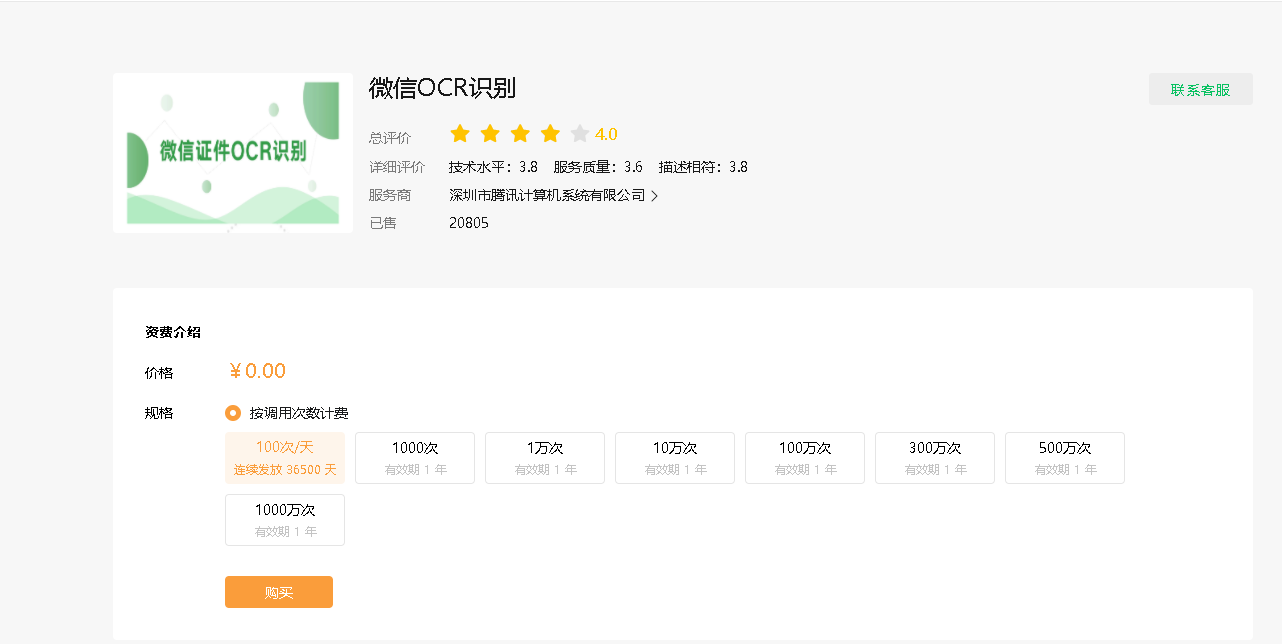
Task: Click chevron arrow next to provider name
Action: click(x=654, y=196)
